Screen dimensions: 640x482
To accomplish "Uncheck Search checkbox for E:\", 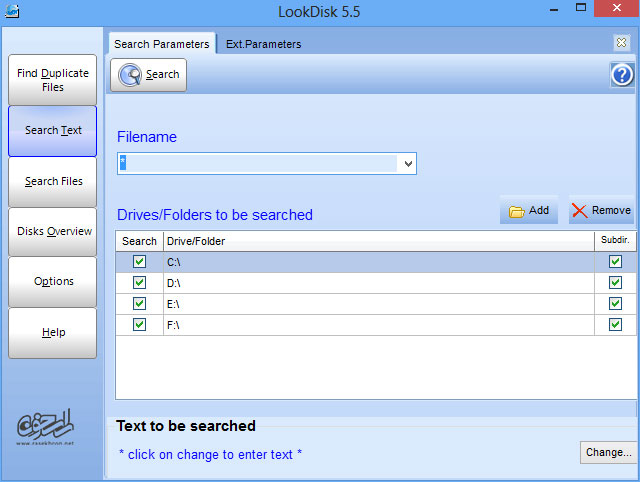I will [139, 304].
